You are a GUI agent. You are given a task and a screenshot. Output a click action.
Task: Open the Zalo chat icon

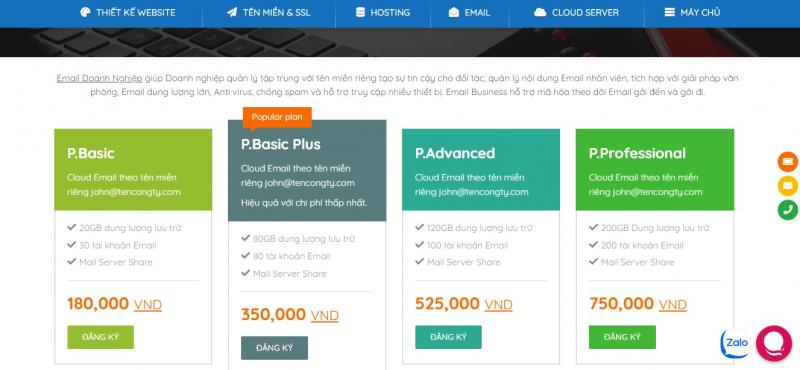click(735, 342)
